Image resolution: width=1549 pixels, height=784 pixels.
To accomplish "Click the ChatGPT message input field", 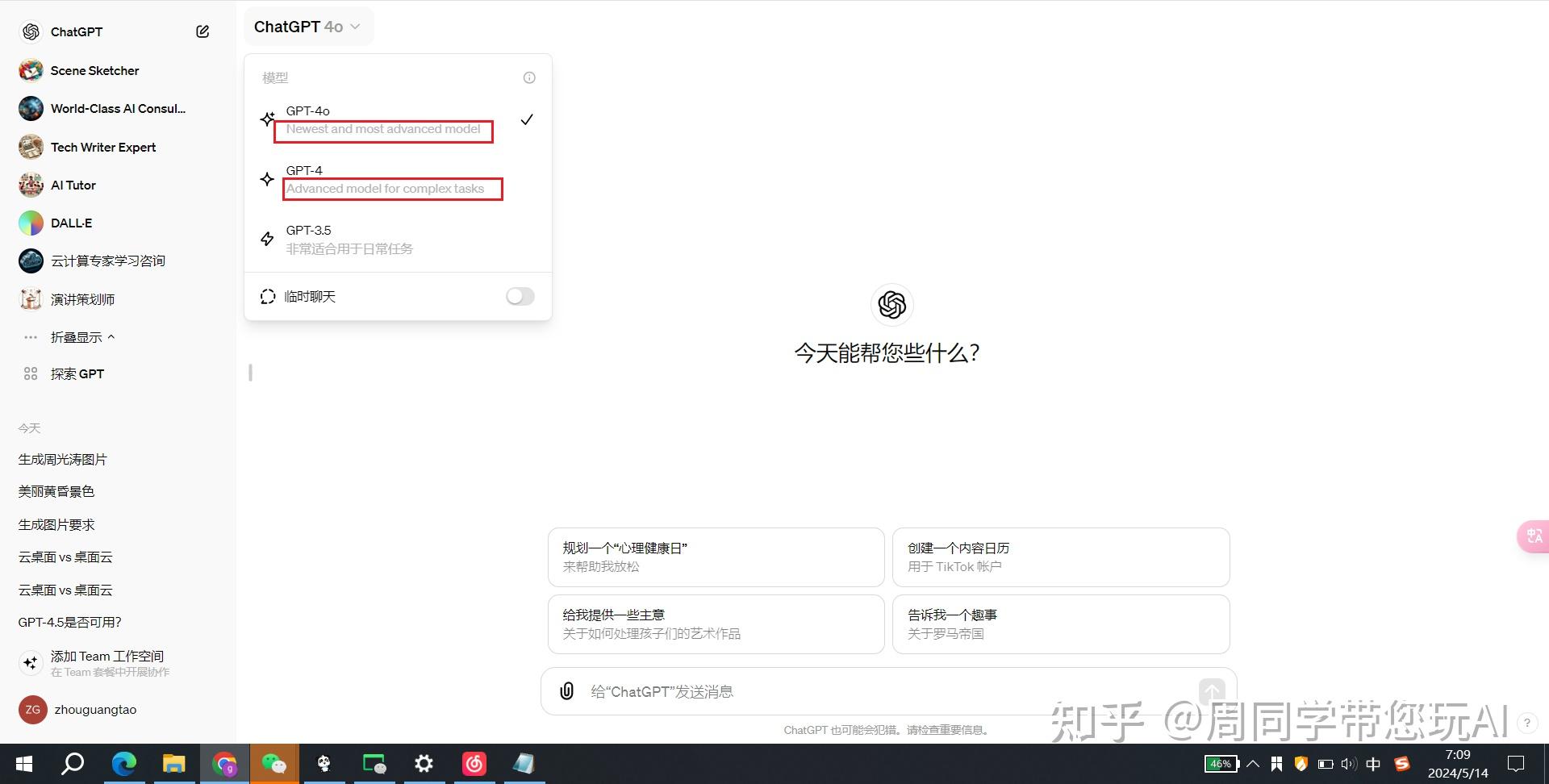I will pyautogui.click(x=807, y=691).
